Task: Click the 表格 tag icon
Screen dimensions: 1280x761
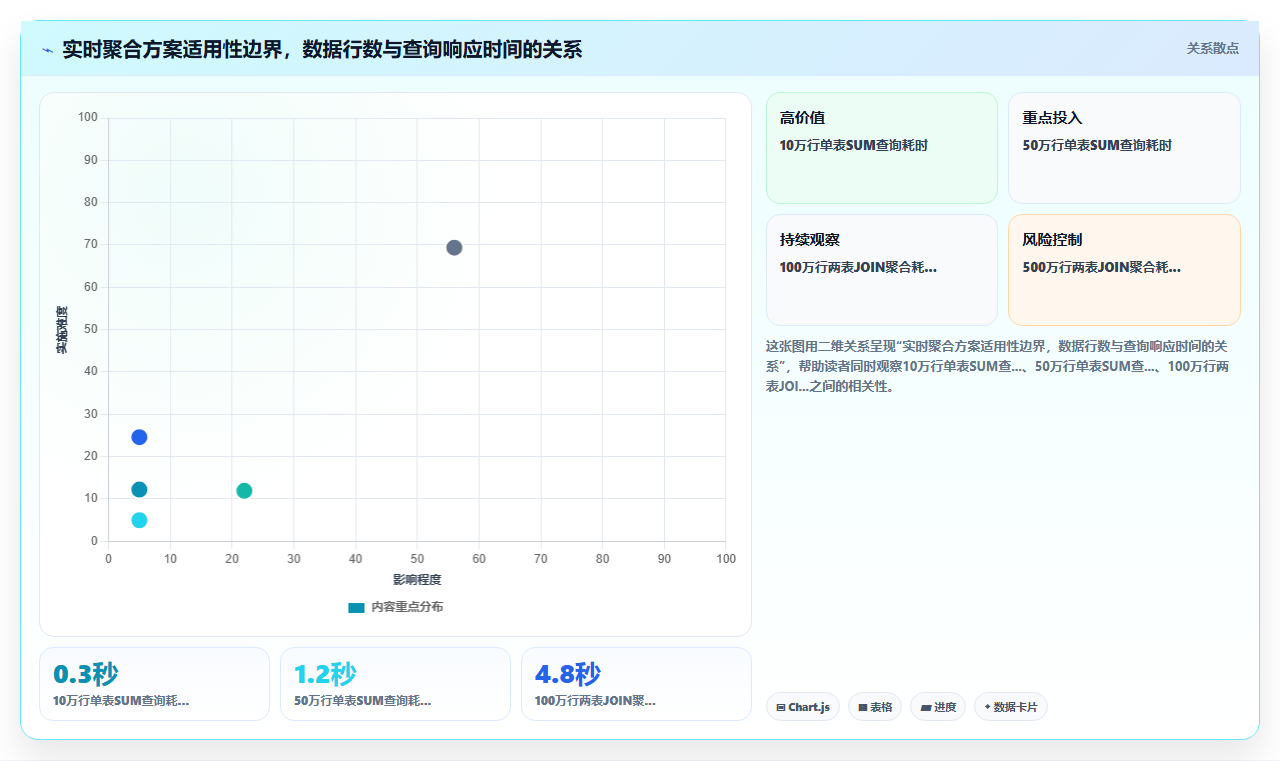Action: 863,707
